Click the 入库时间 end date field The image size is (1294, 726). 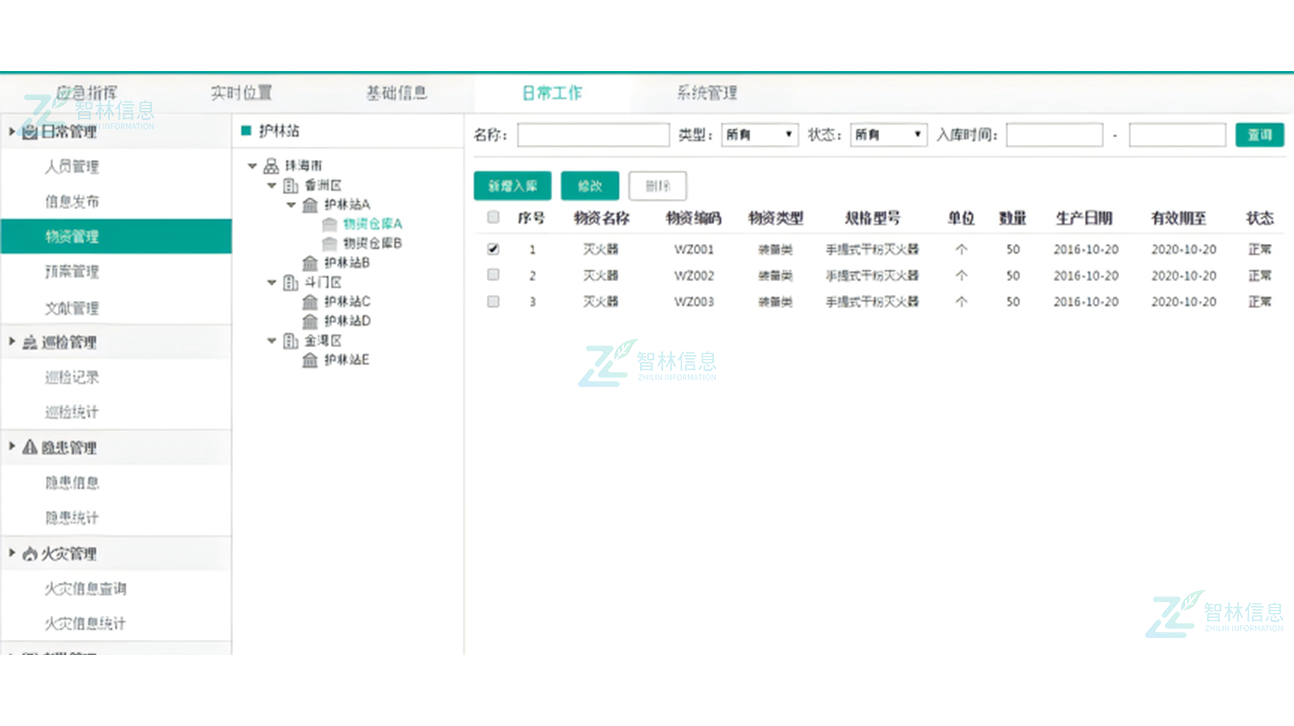(x=1177, y=135)
